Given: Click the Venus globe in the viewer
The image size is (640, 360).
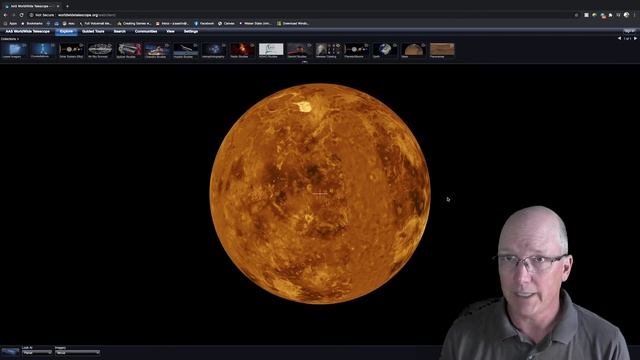Looking at the screenshot, I should [320, 193].
